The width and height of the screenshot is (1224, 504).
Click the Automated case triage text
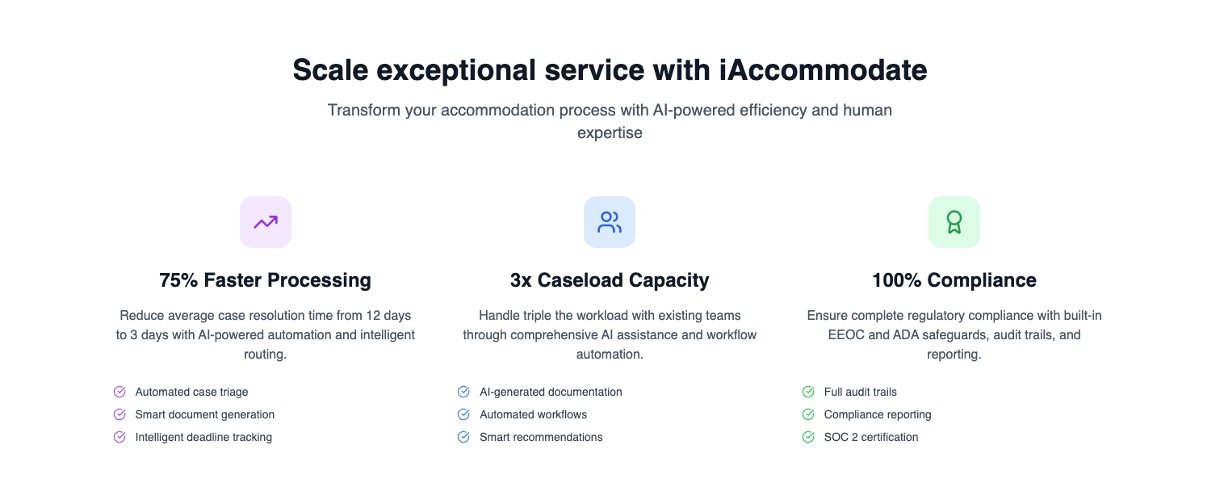[191, 392]
